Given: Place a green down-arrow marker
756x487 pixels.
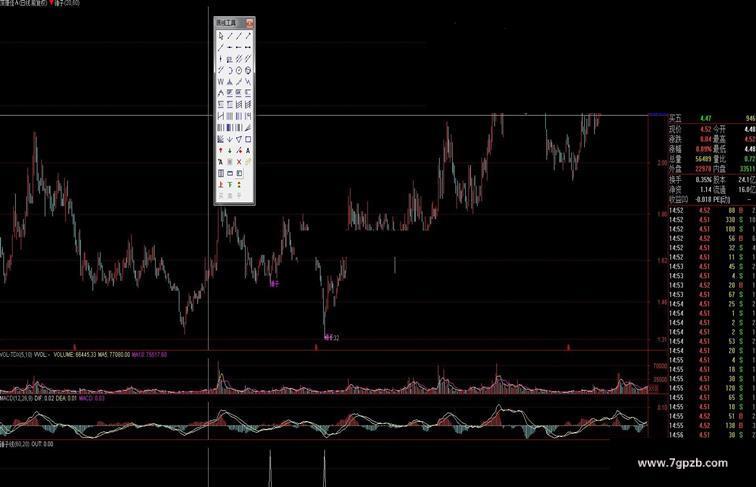Looking at the screenshot, I should click(230, 151).
